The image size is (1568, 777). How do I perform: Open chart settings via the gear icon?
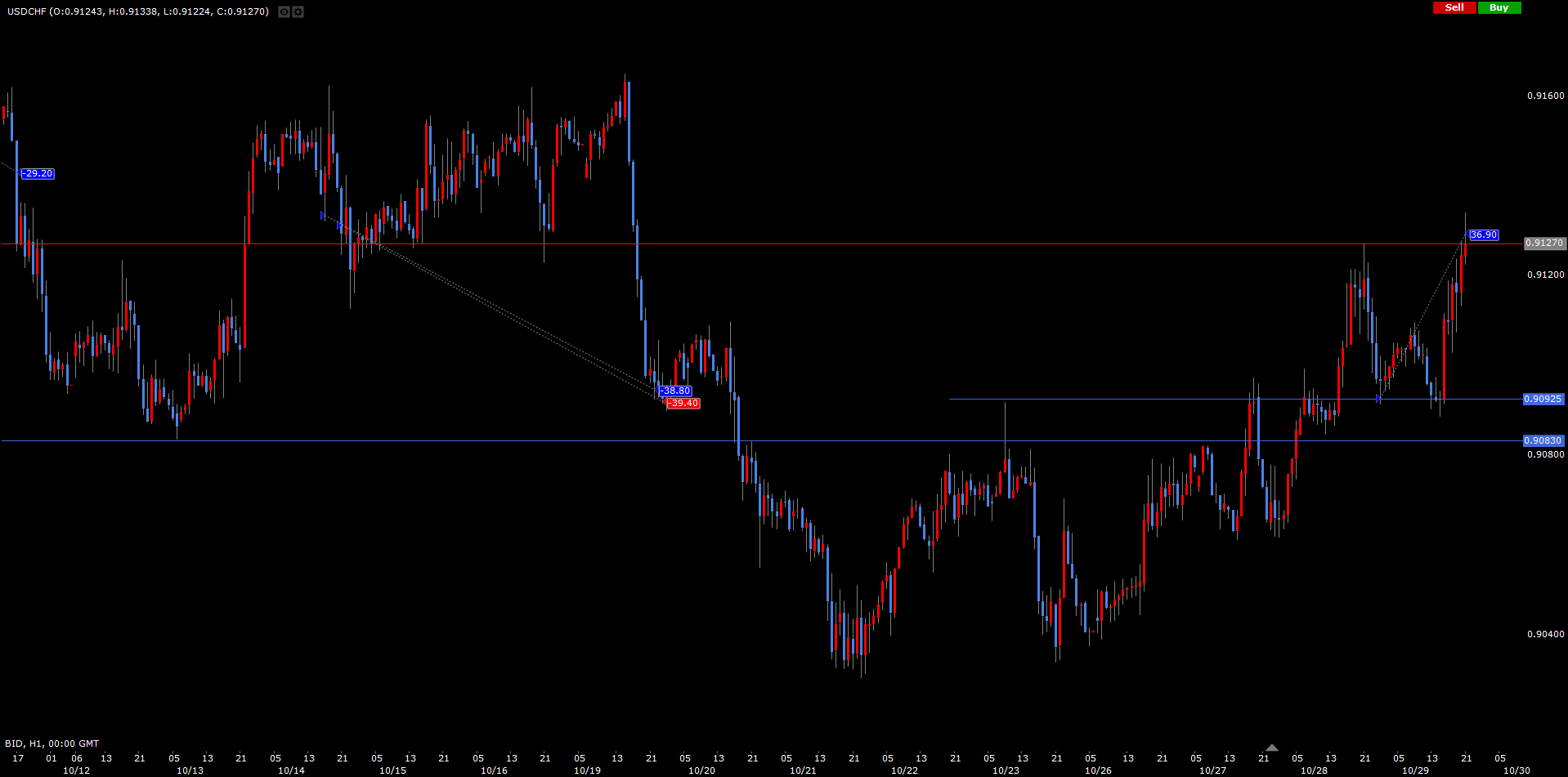tap(298, 11)
